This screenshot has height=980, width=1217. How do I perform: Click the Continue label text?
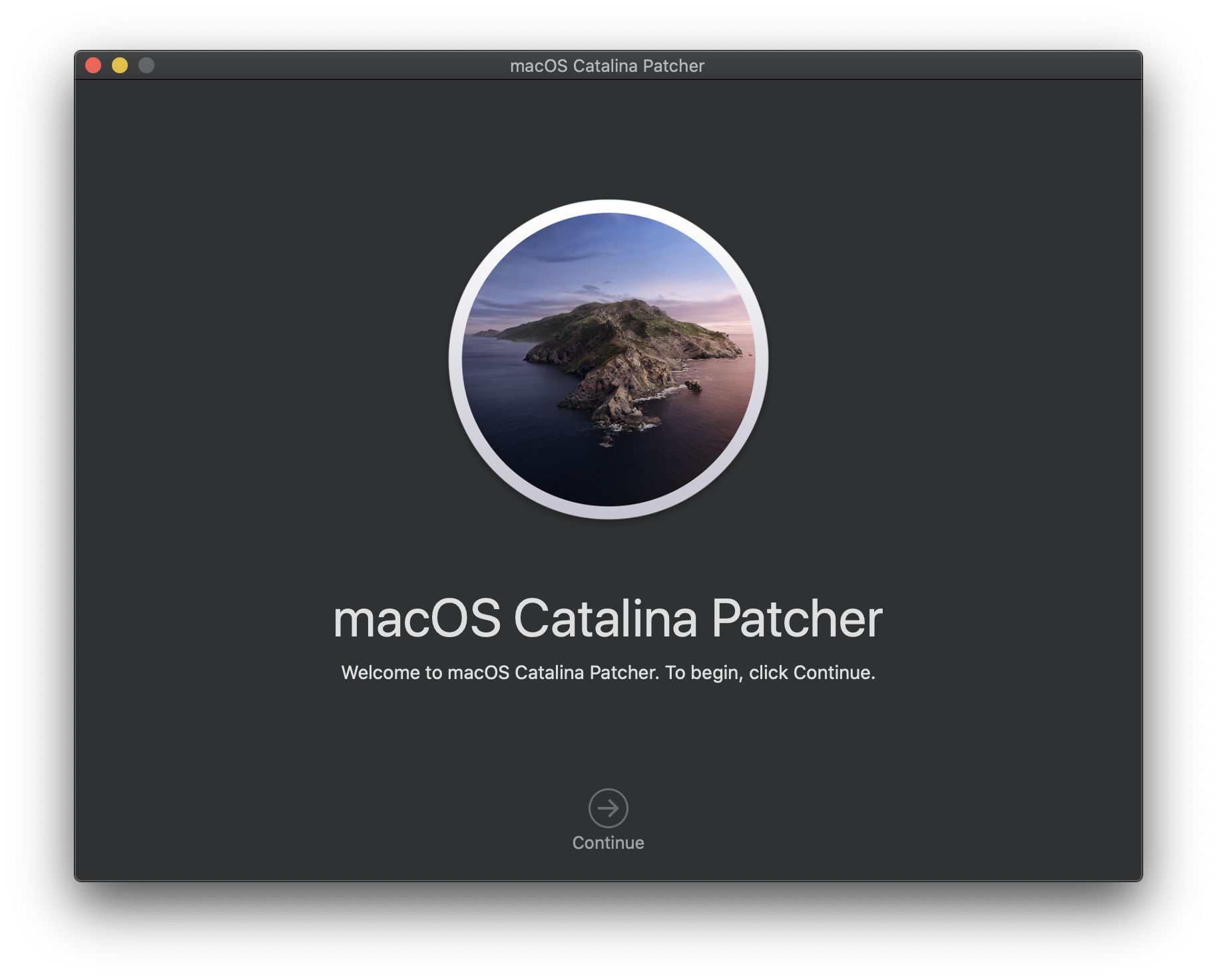click(608, 842)
